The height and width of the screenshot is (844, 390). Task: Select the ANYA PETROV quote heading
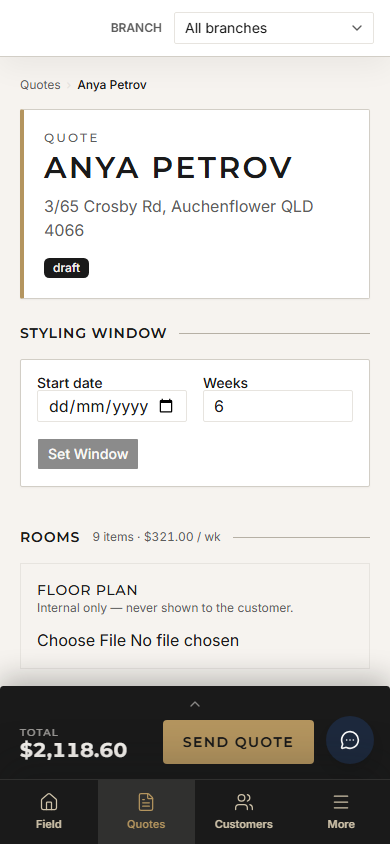(x=168, y=167)
